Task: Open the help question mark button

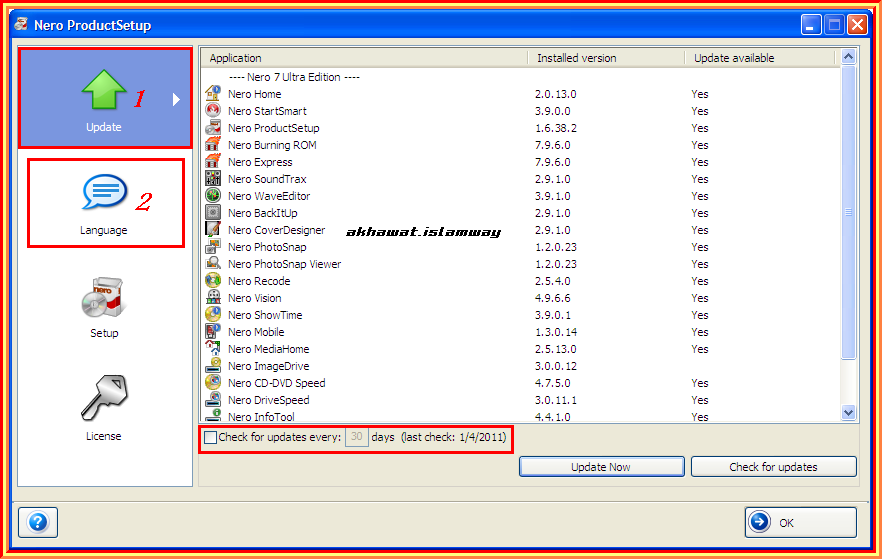Action: [x=38, y=522]
